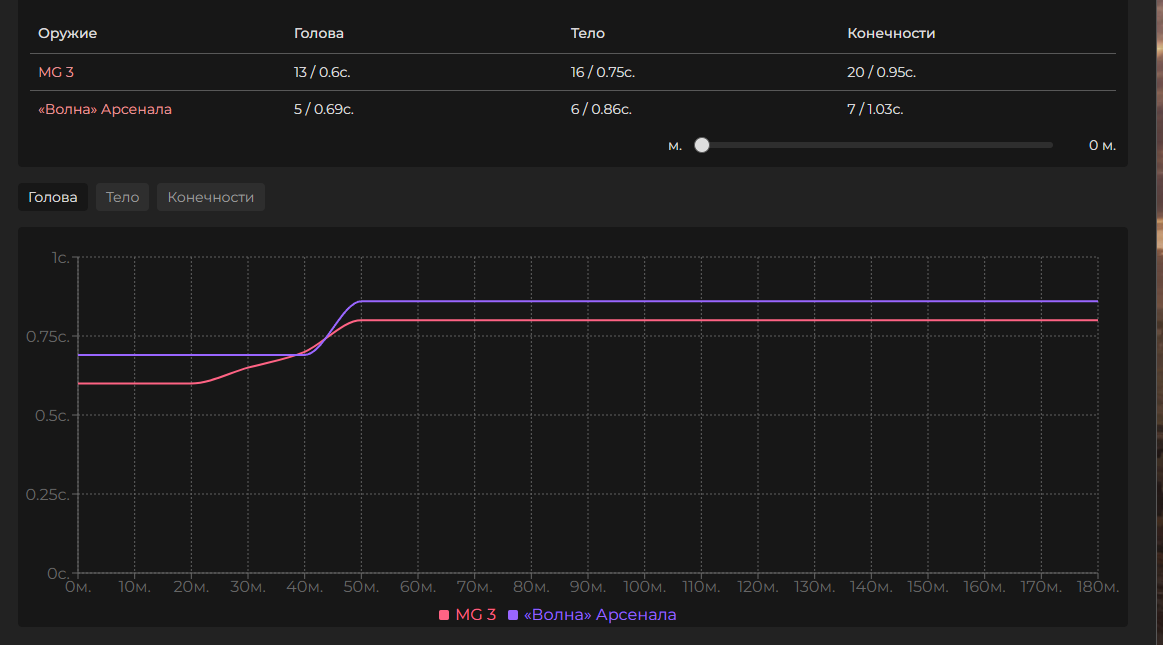Click the far right end of slider track
Viewport: 1163px width, 645px height.
coord(1049,145)
